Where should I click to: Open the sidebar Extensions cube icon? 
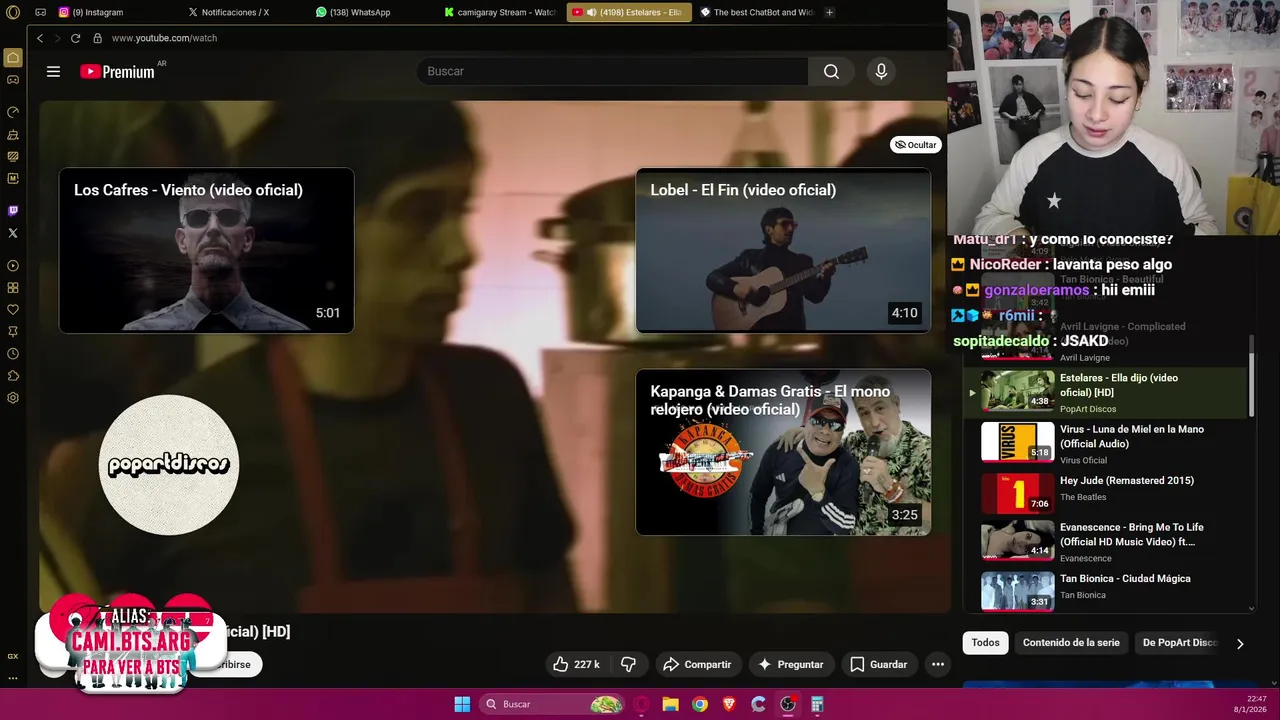click(13, 376)
